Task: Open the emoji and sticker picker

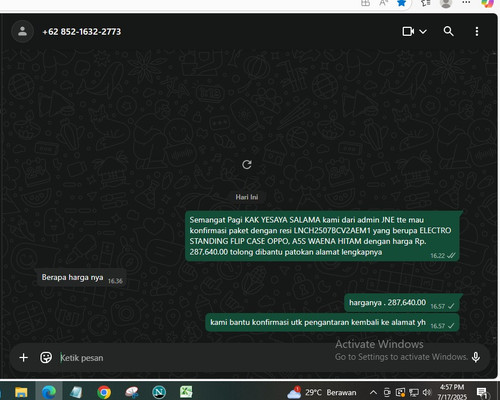Action: pyautogui.click(x=46, y=358)
